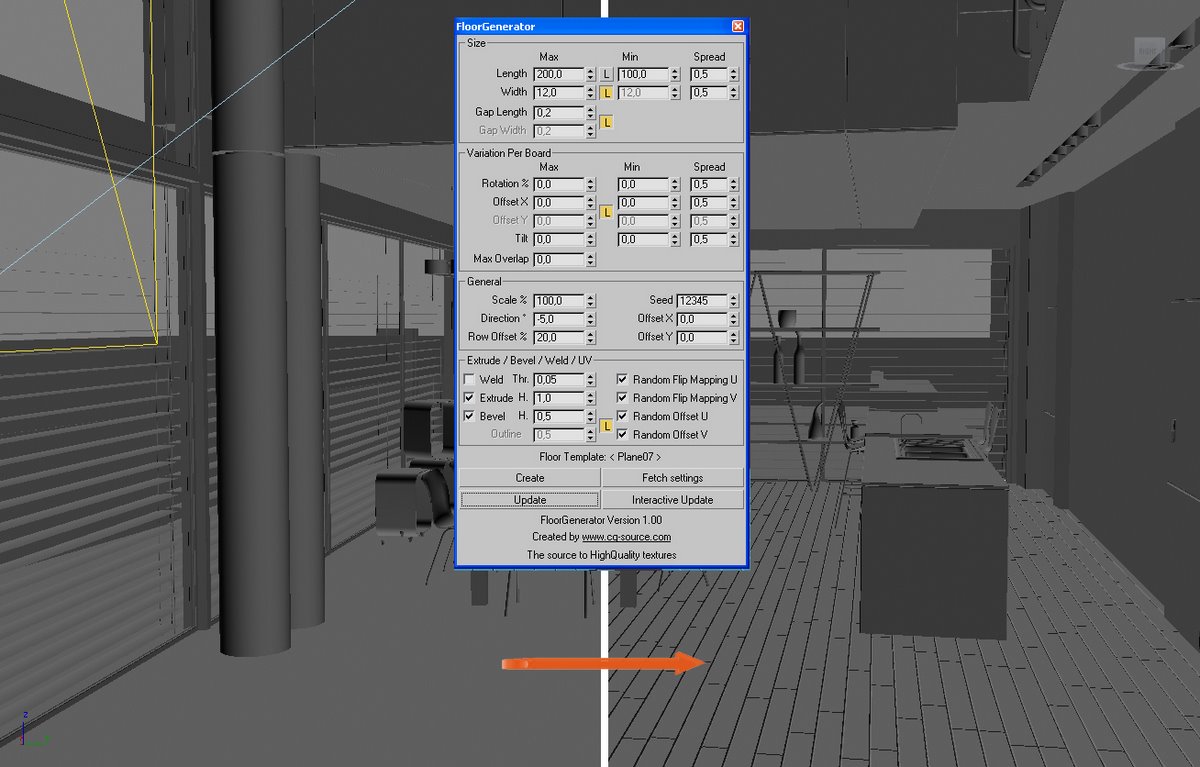Click the Length Spread value field
Image resolution: width=1200 pixels, height=767 pixels.
pyautogui.click(x=709, y=74)
